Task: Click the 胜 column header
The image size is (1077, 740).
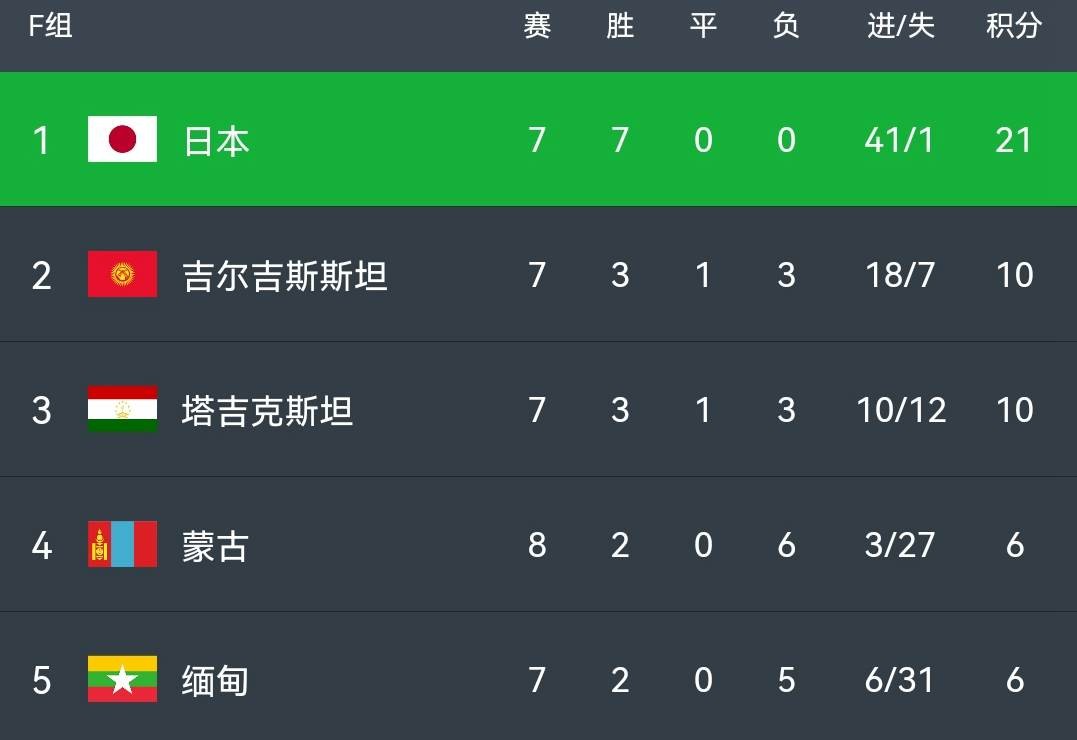Action: tap(620, 26)
